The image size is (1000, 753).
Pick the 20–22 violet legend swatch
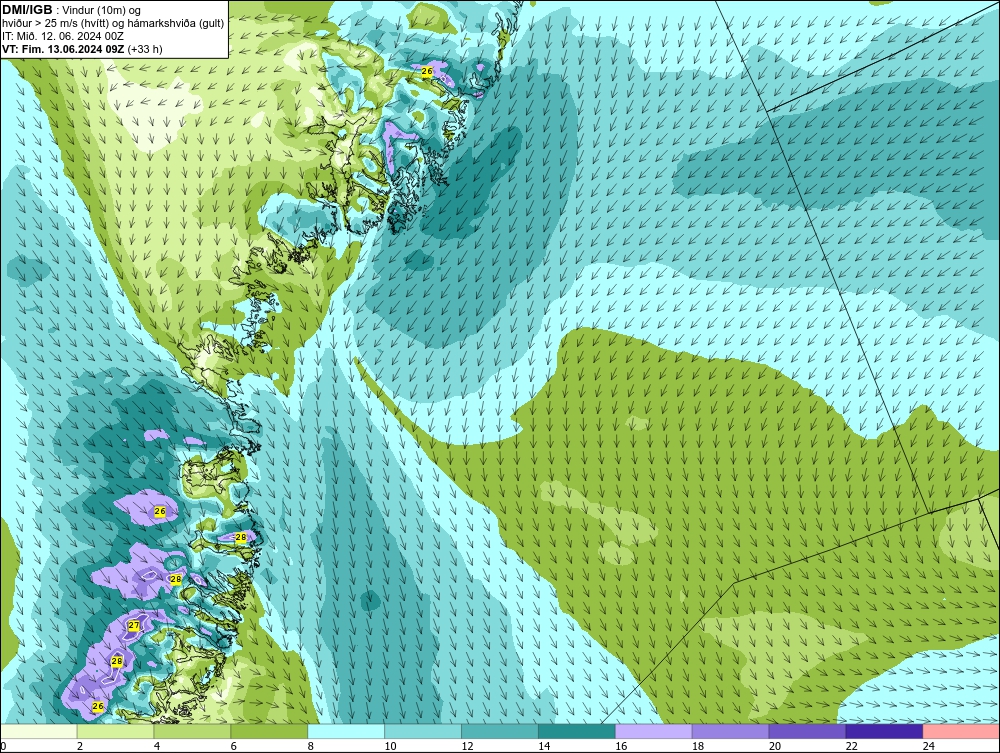[x=807, y=731]
